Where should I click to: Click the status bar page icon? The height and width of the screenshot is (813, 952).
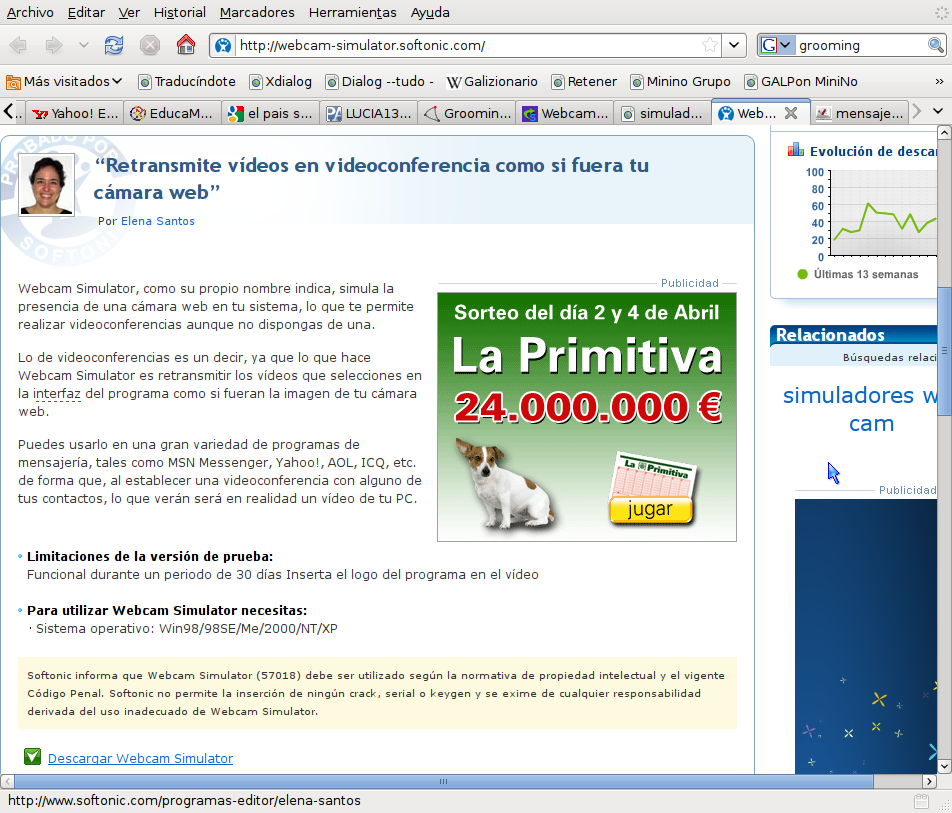pos(922,801)
